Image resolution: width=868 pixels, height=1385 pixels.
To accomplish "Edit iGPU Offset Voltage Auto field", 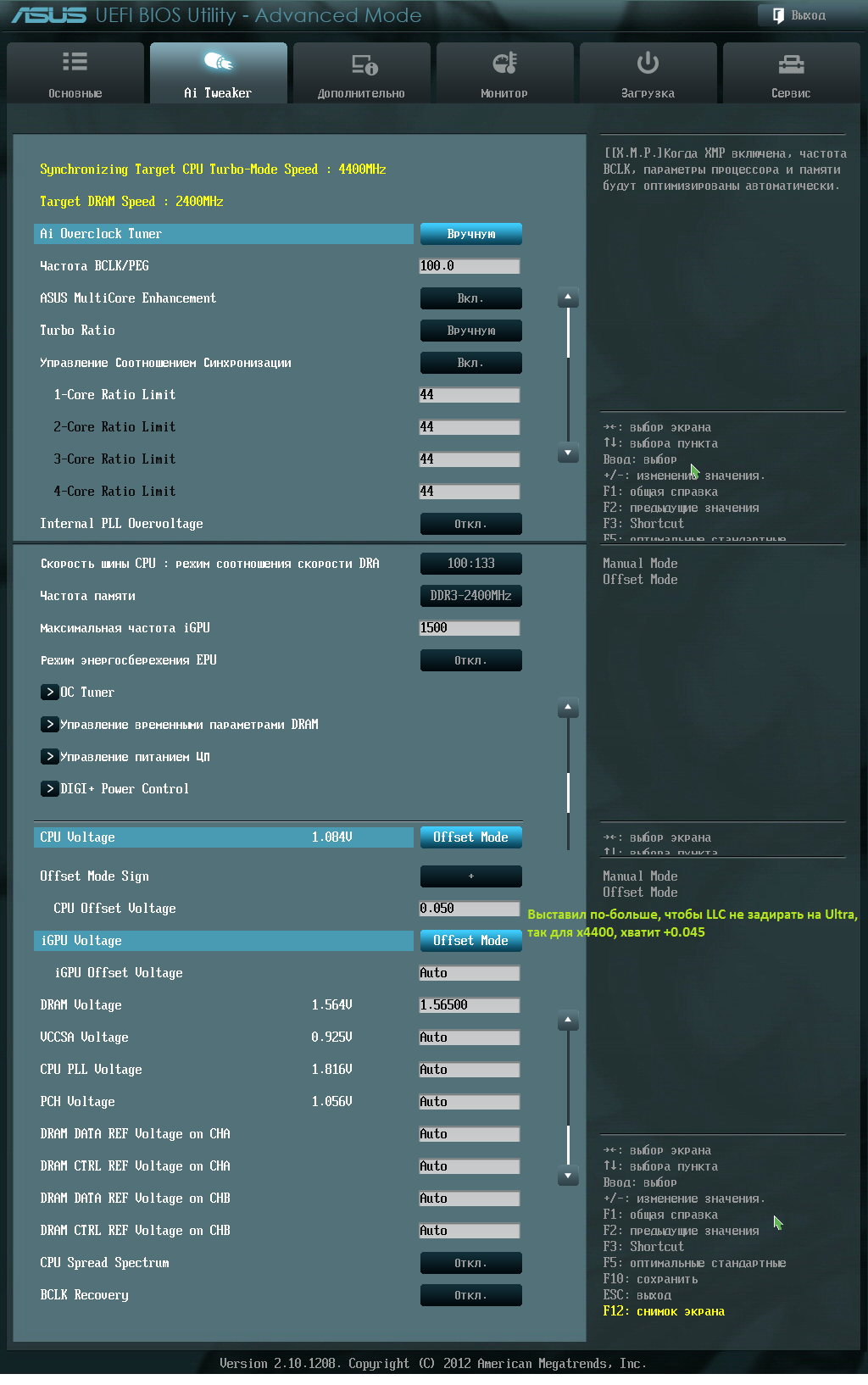I will click(470, 973).
